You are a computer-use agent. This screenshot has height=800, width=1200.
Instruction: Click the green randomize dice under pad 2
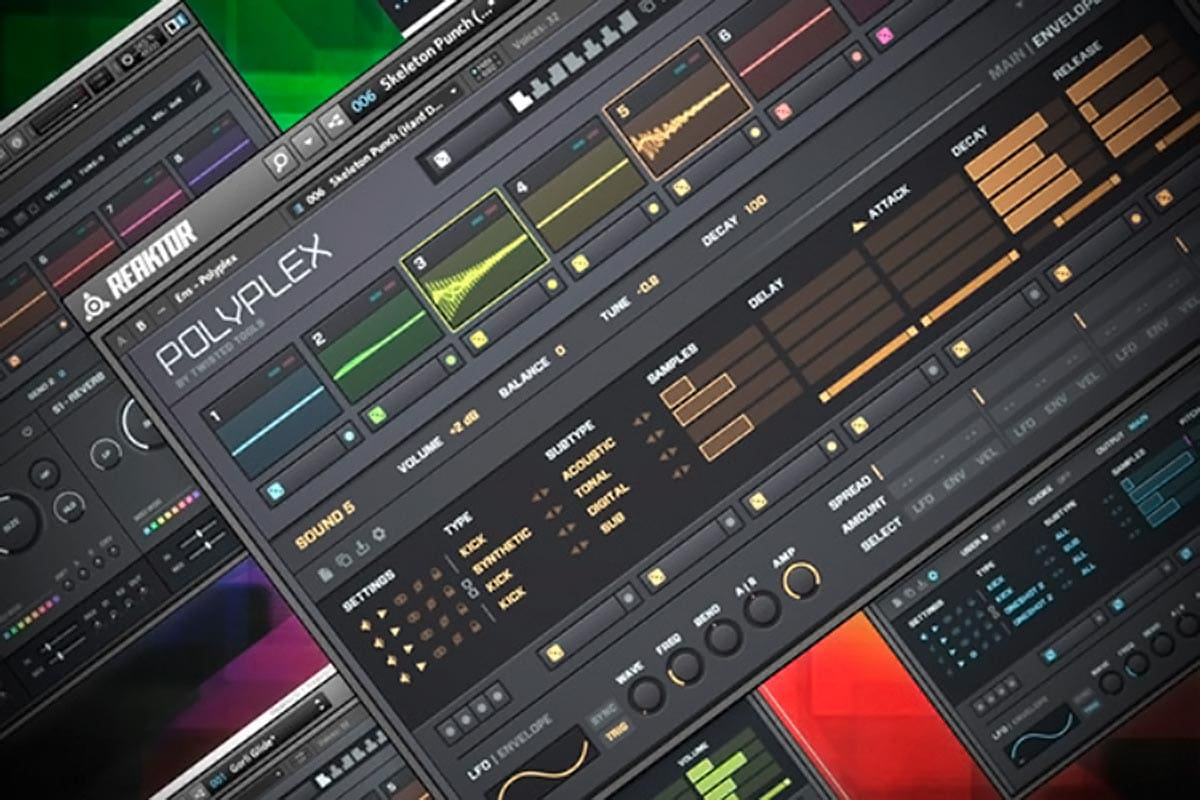click(x=378, y=412)
